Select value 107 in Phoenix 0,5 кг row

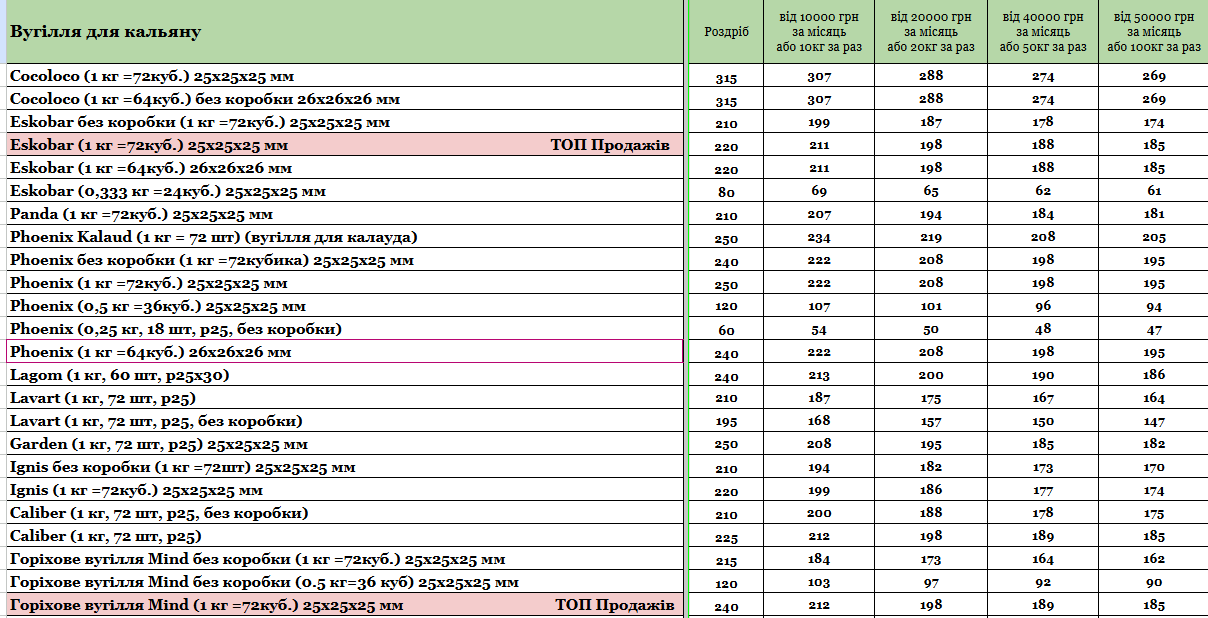tap(819, 307)
